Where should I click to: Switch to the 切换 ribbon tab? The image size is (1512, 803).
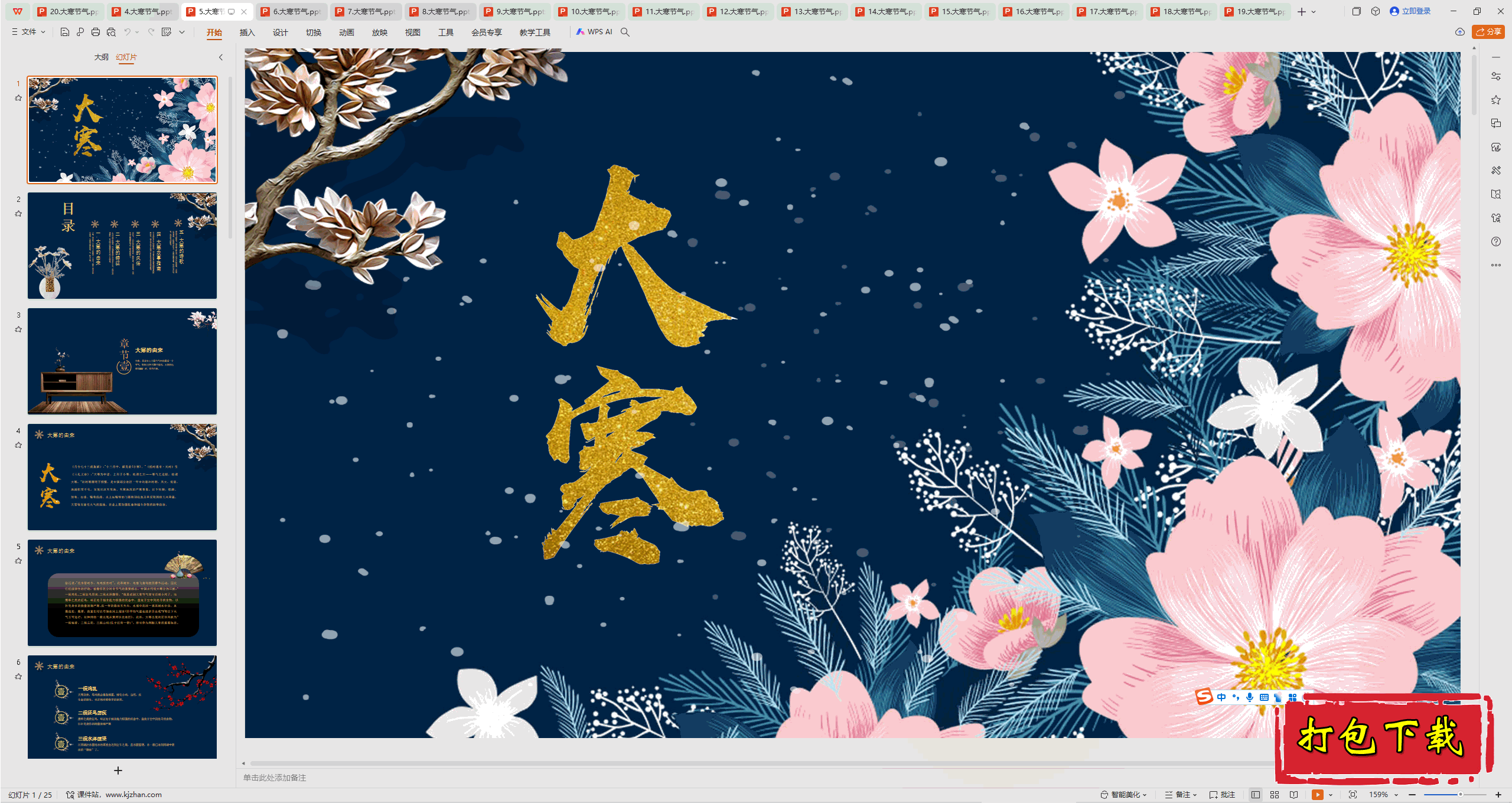[x=313, y=32]
